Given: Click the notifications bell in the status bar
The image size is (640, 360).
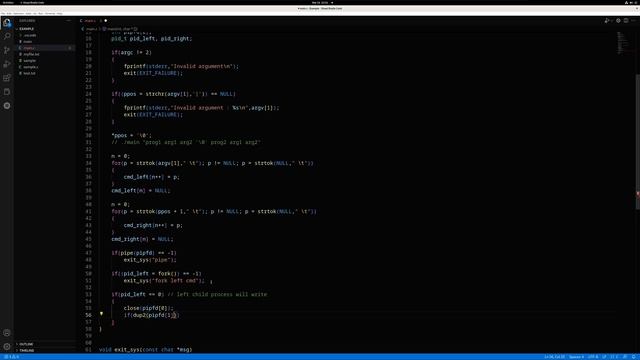Looking at the screenshot, I should coord(634,357).
